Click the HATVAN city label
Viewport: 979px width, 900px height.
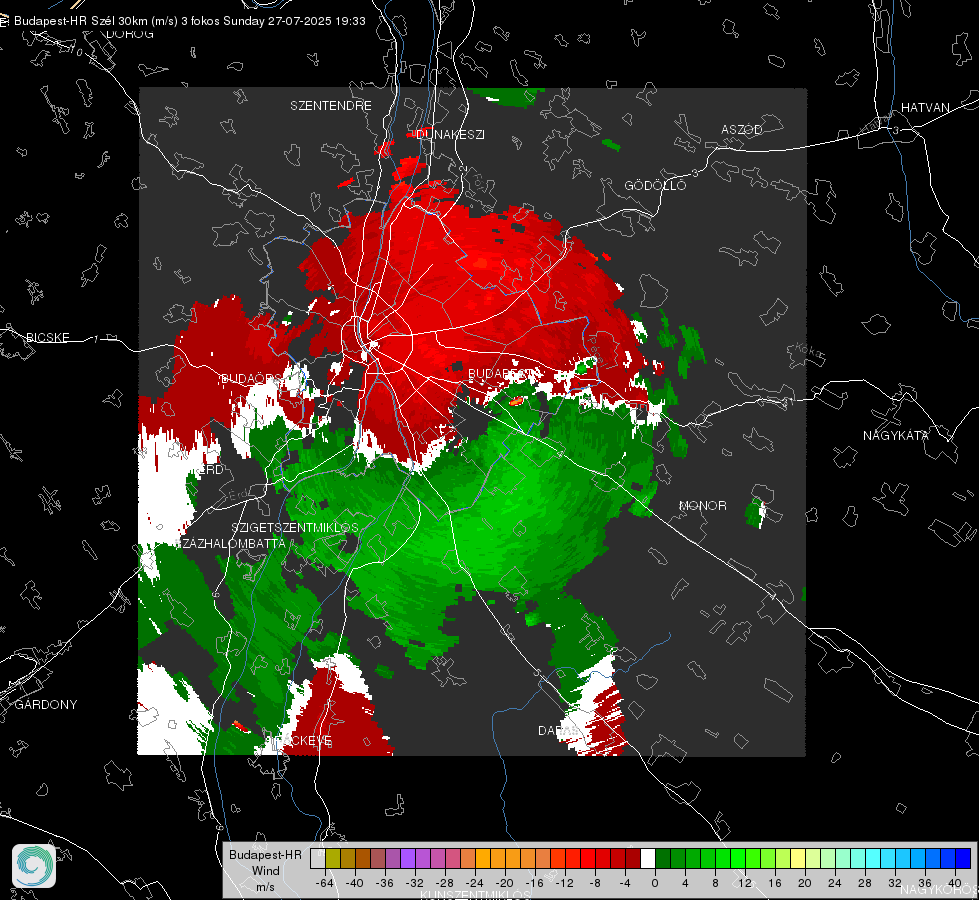click(925, 107)
